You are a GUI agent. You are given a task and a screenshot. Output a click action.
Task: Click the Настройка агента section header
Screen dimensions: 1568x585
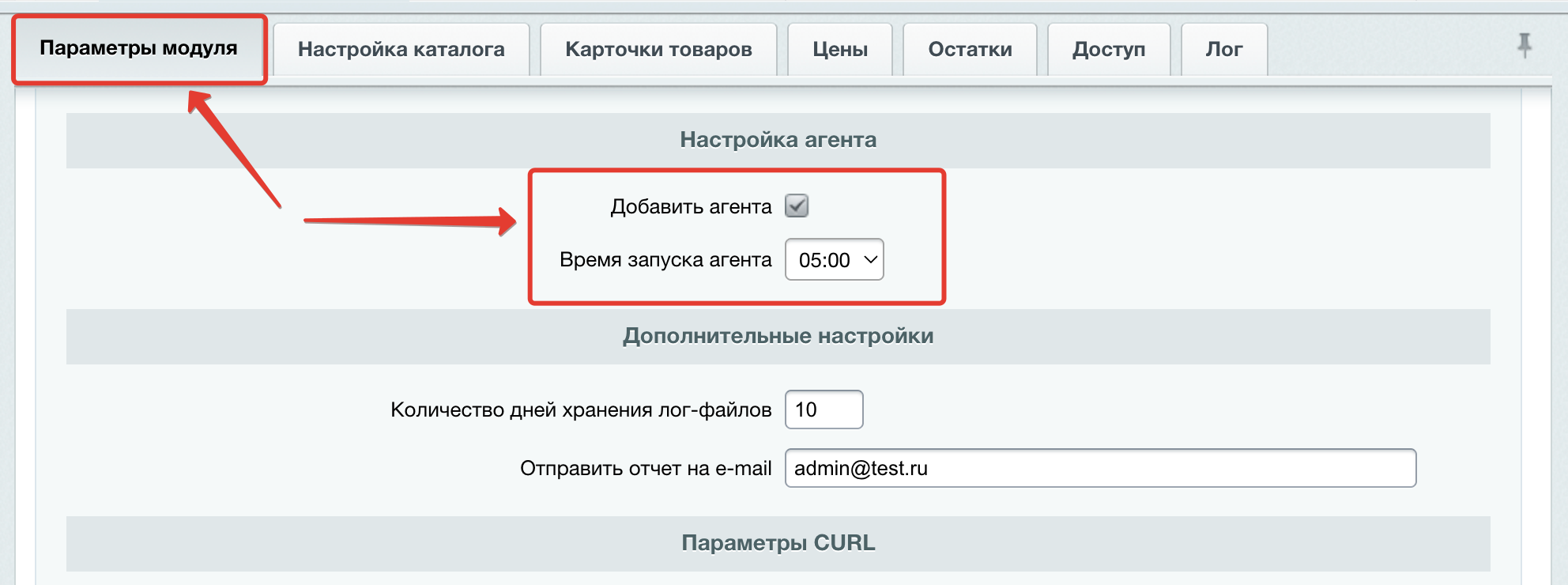(778, 140)
